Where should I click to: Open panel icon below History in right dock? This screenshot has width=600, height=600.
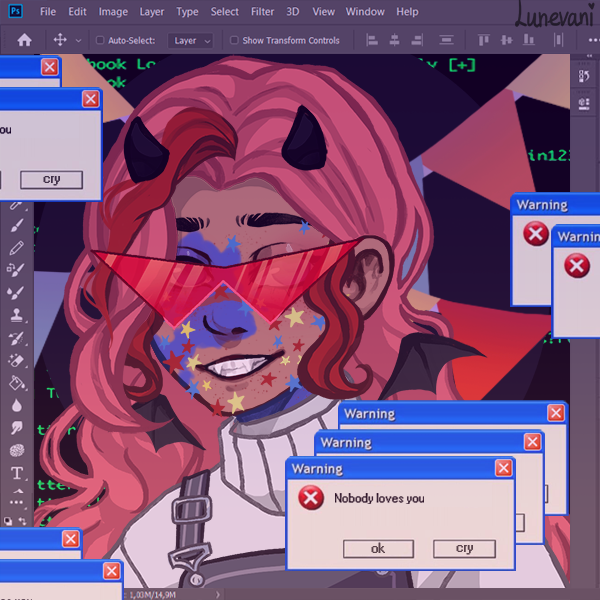[584, 104]
